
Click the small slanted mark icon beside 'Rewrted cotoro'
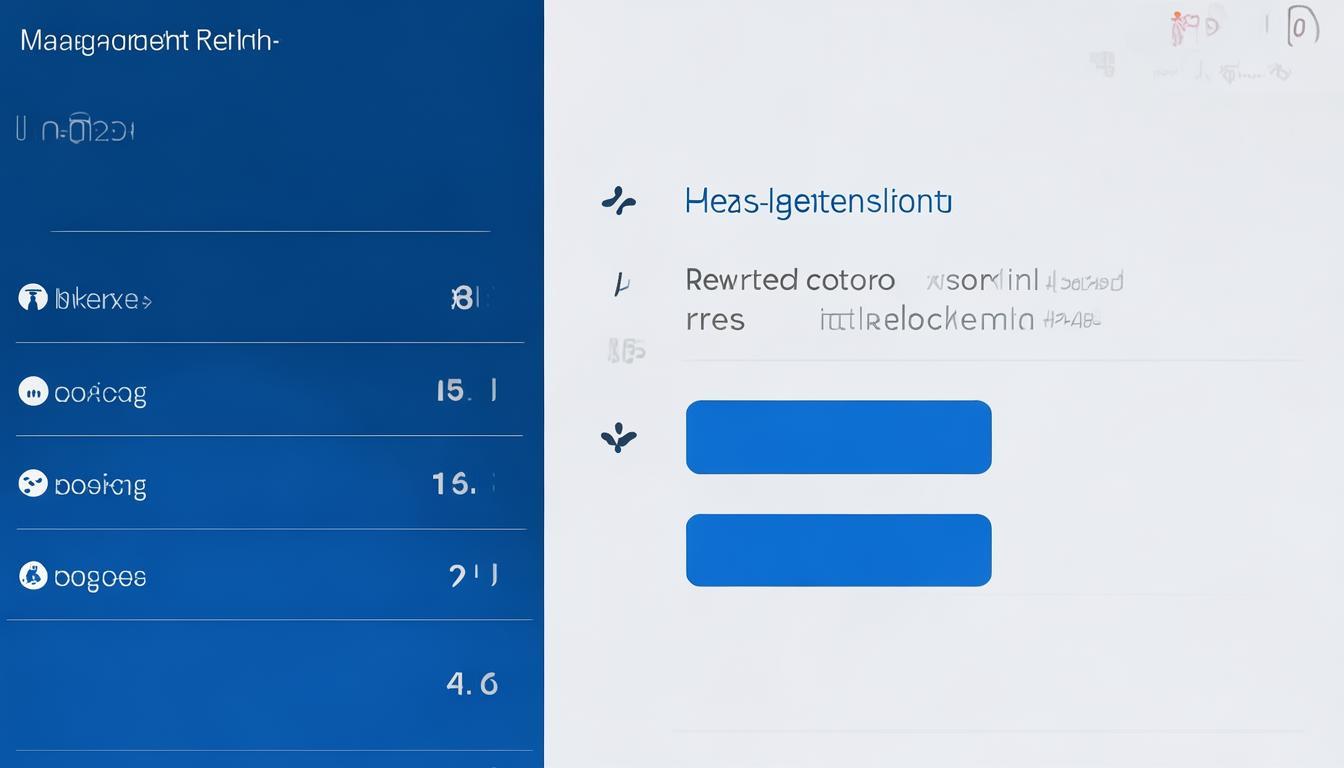(x=621, y=284)
